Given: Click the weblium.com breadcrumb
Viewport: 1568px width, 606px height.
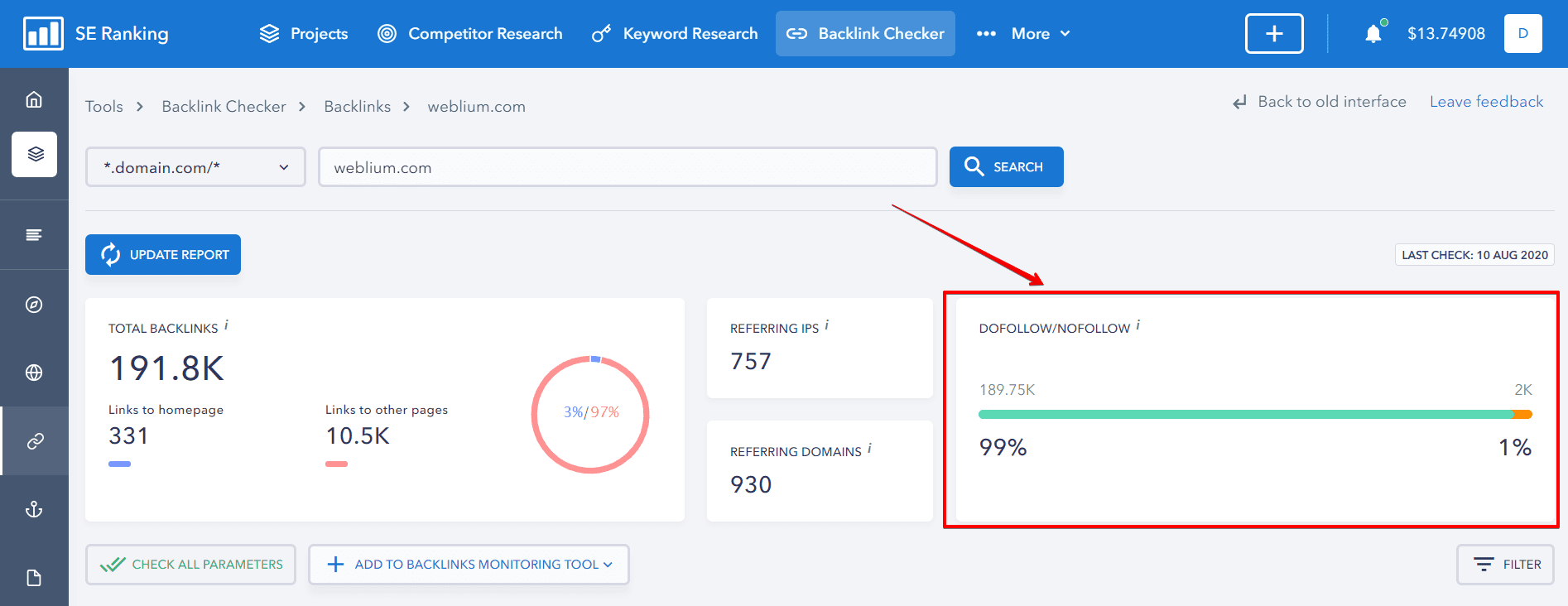Looking at the screenshot, I should 476,107.
